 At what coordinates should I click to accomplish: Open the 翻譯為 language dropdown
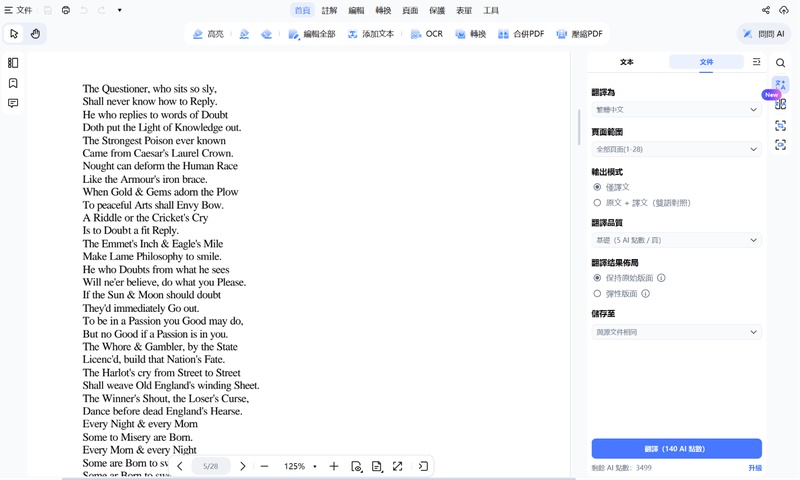point(677,110)
